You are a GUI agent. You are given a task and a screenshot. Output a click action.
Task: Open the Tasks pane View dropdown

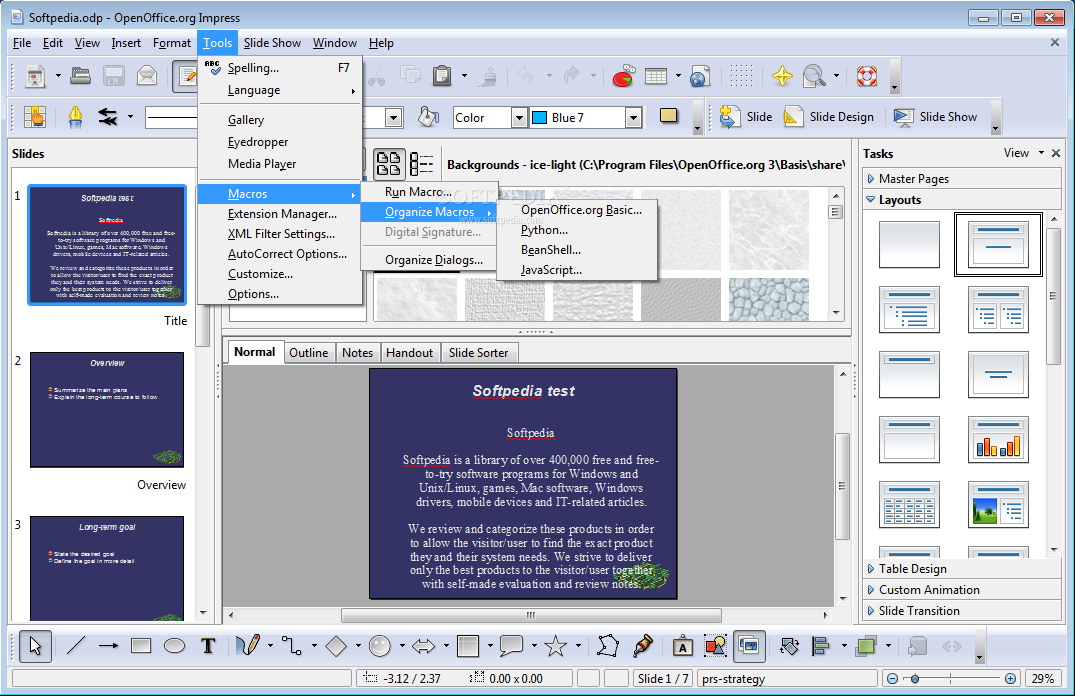pos(1024,153)
